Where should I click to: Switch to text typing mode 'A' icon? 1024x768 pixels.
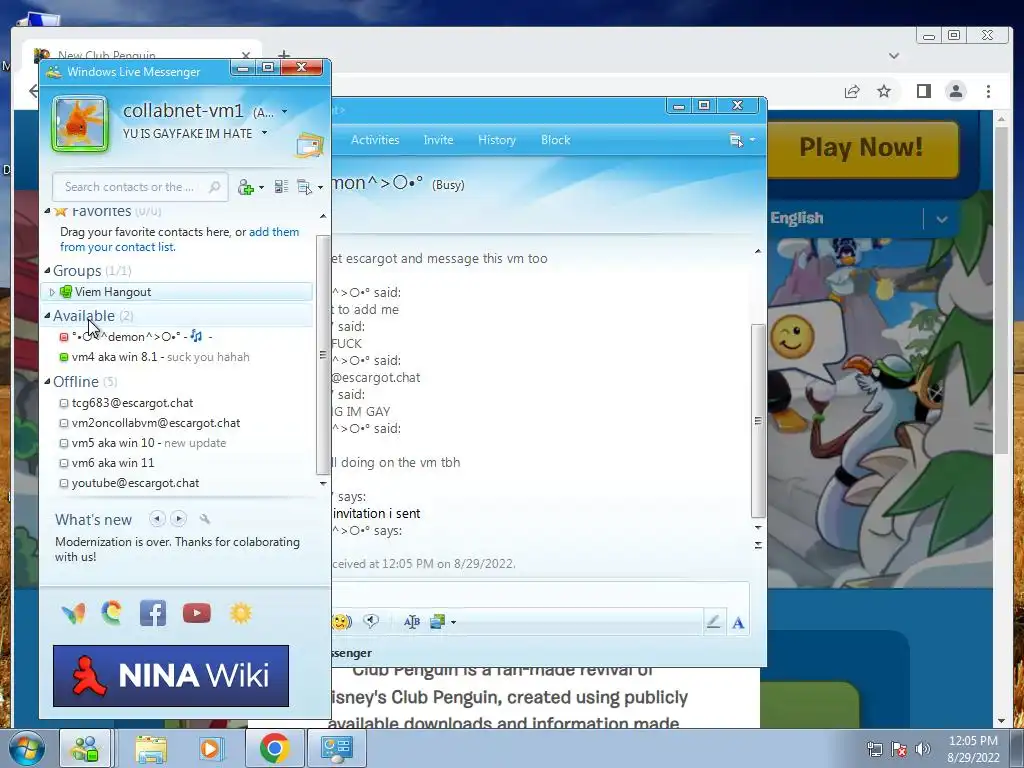(738, 623)
